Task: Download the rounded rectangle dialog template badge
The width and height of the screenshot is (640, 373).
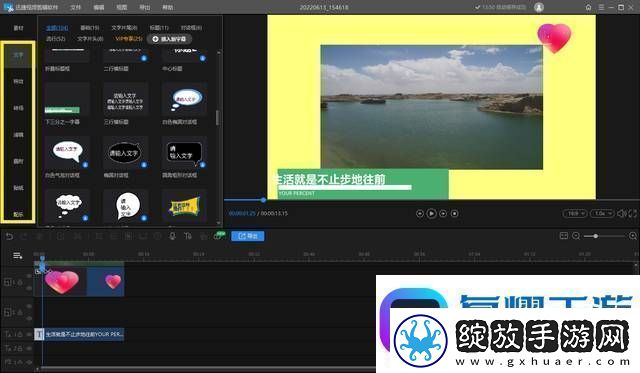Action: click(x=202, y=165)
